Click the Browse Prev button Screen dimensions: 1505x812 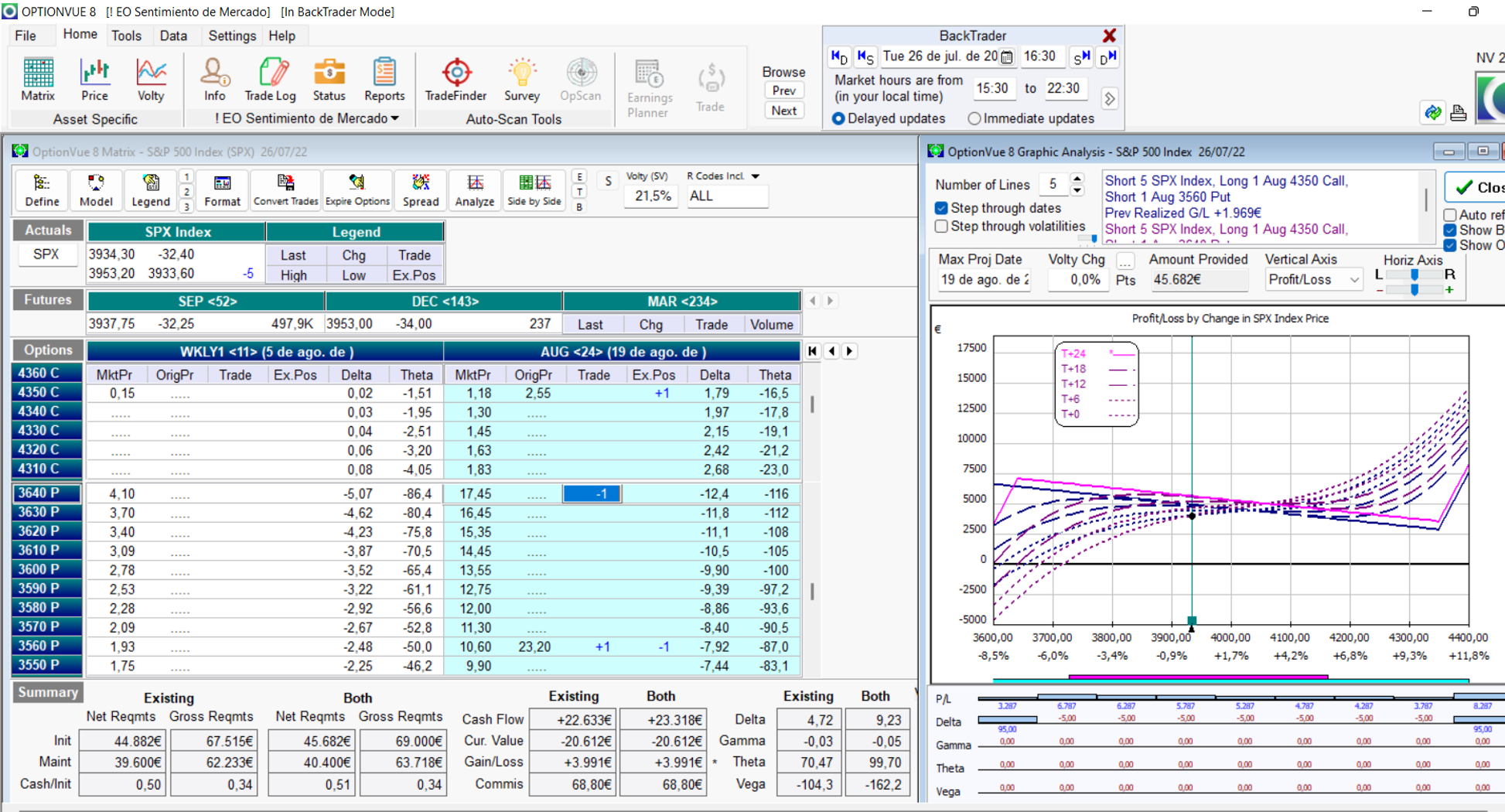(x=783, y=90)
